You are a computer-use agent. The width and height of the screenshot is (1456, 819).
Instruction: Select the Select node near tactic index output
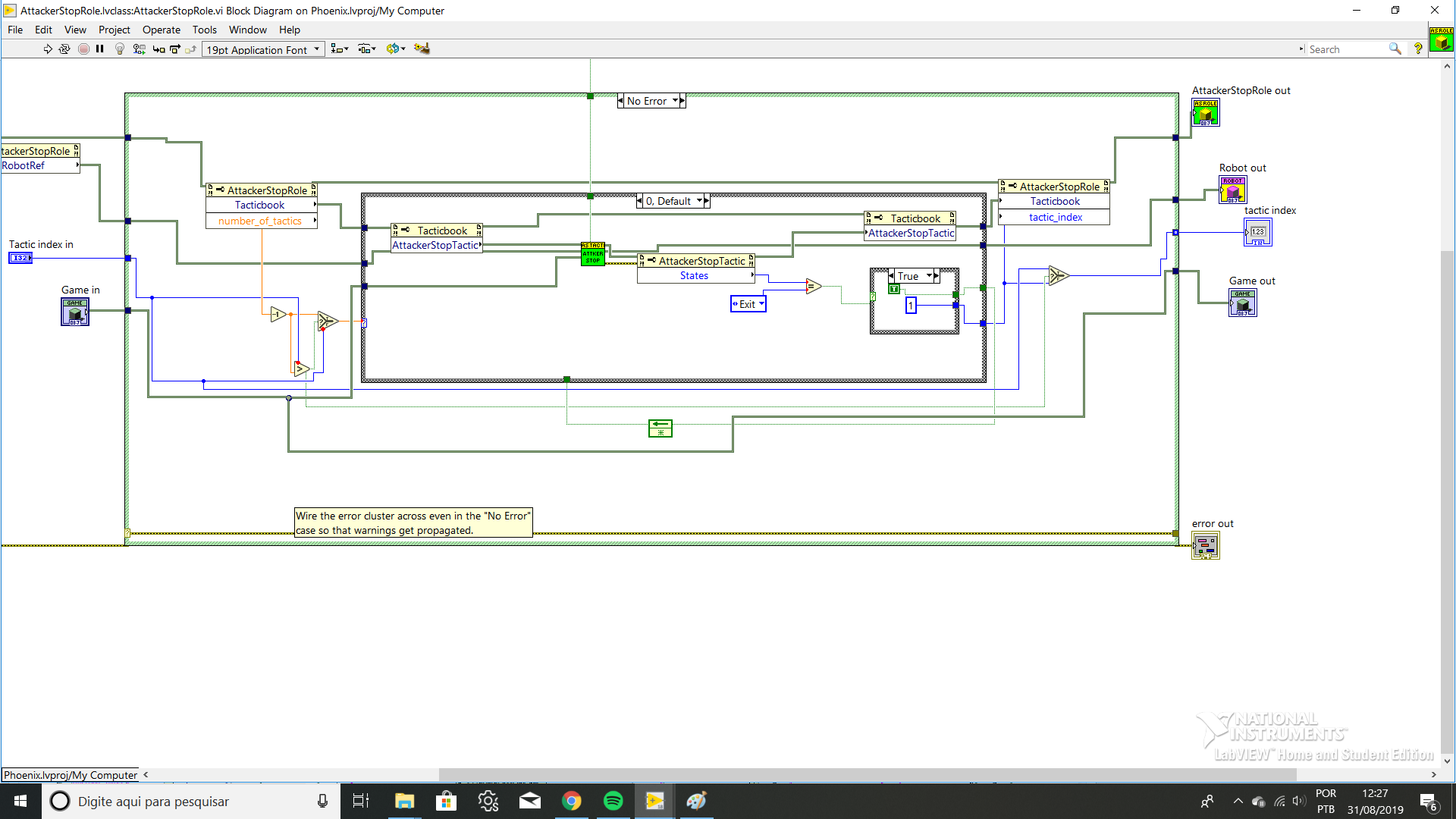[1059, 275]
